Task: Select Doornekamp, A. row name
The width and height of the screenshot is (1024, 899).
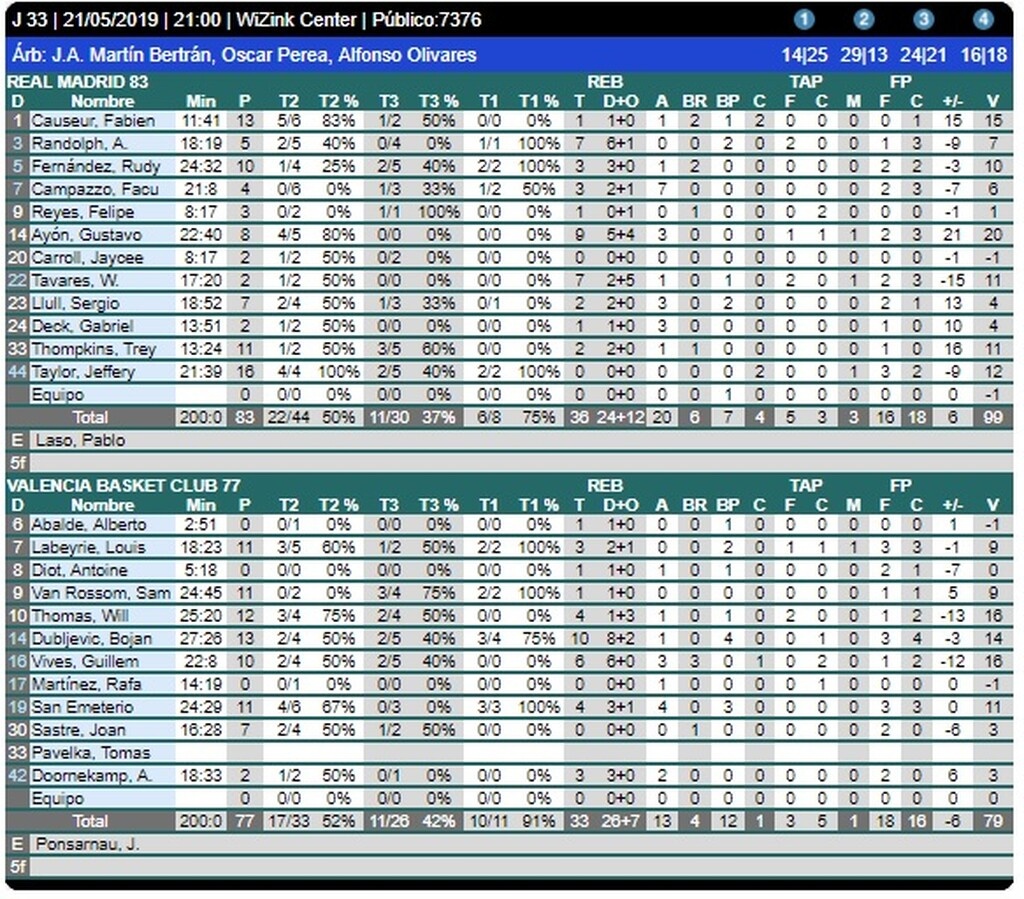Action: (x=91, y=776)
